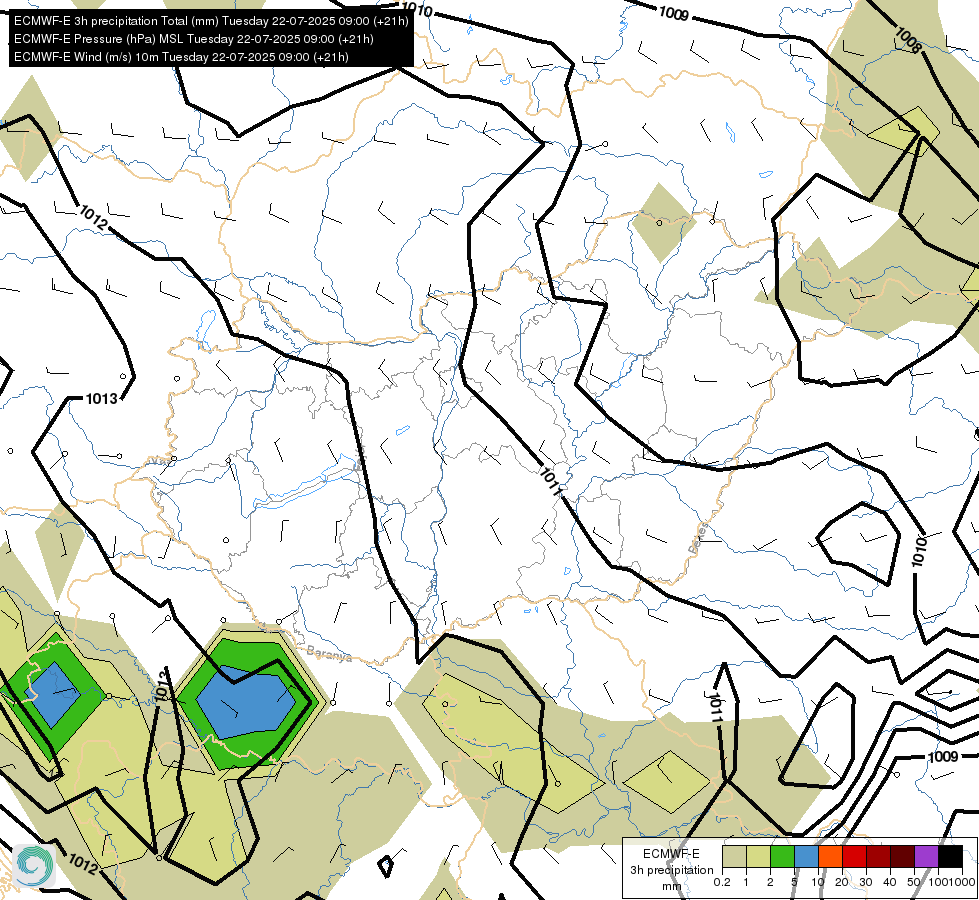Click the small blue precipitation patch at left edge
Screen dimensions: 979x900
[52, 695]
